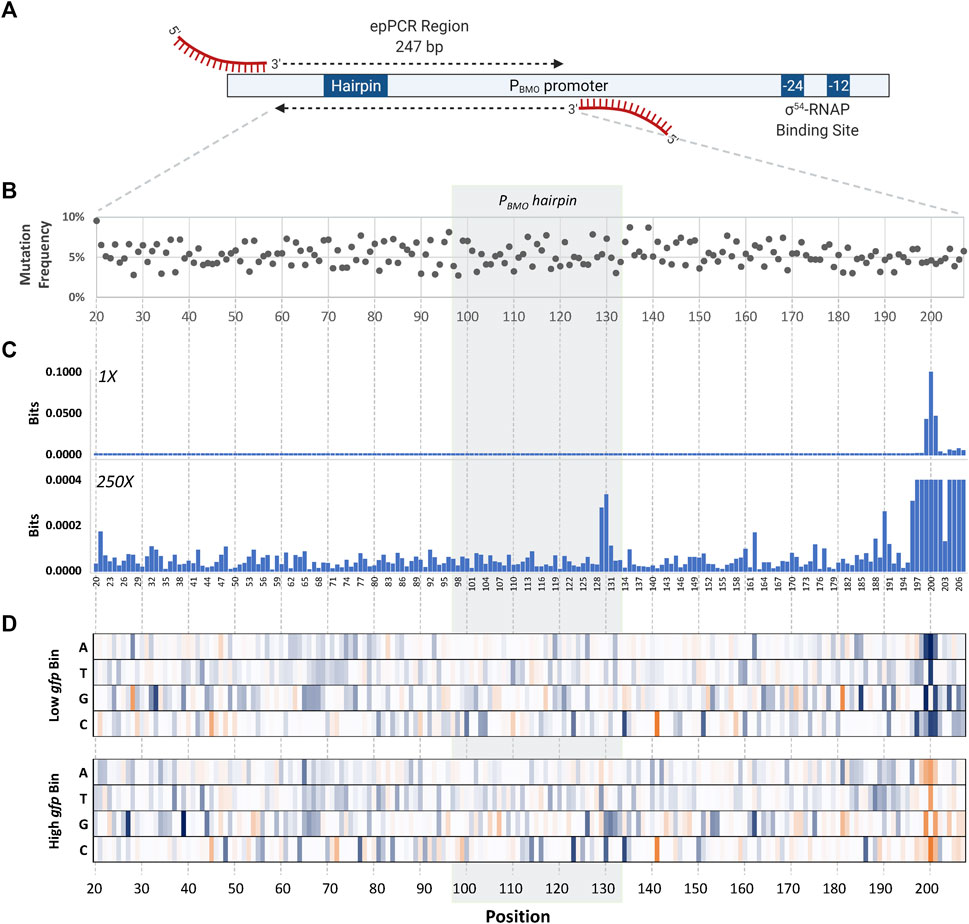Click the panel letter 'B'
This screenshot has width=969, height=924.
click(x=9, y=190)
